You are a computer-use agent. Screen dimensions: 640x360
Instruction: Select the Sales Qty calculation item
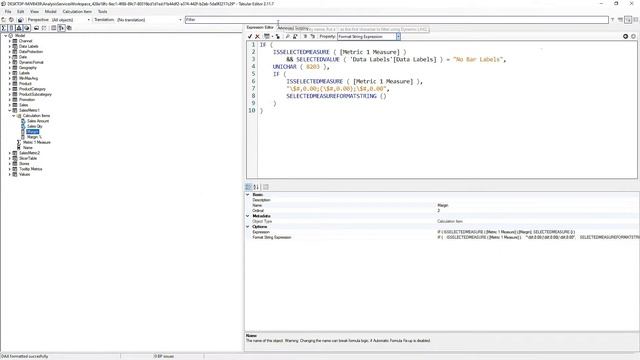tap(35, 126)
